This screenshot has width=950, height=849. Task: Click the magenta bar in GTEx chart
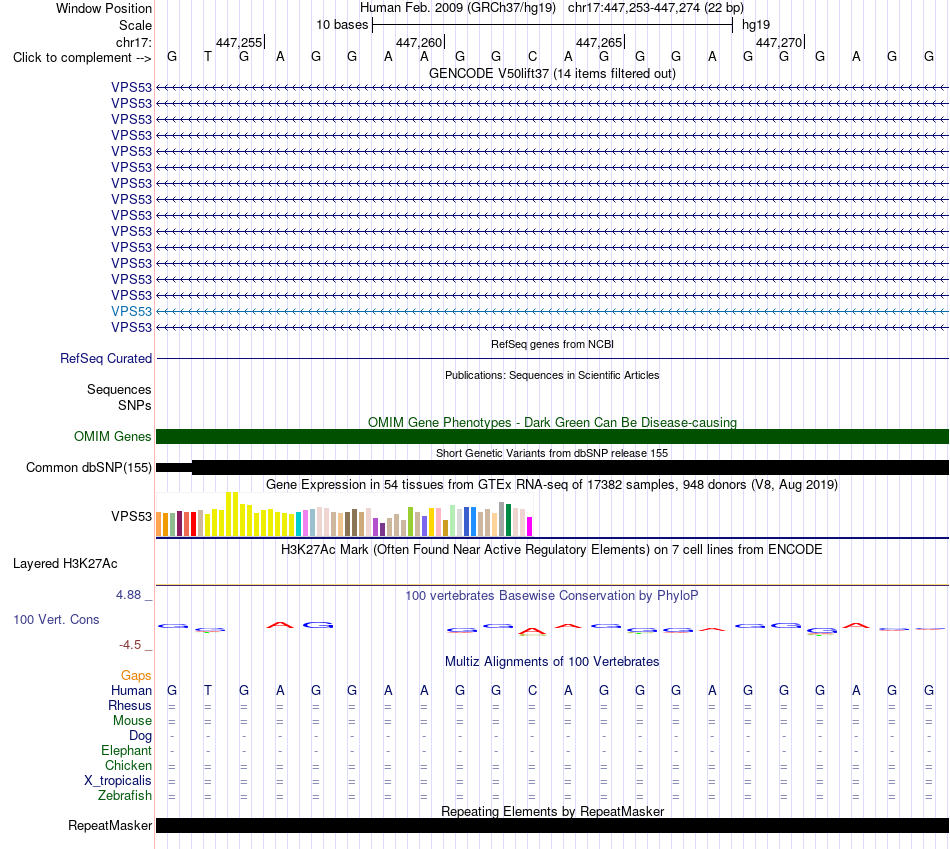(x=530, y=527)
